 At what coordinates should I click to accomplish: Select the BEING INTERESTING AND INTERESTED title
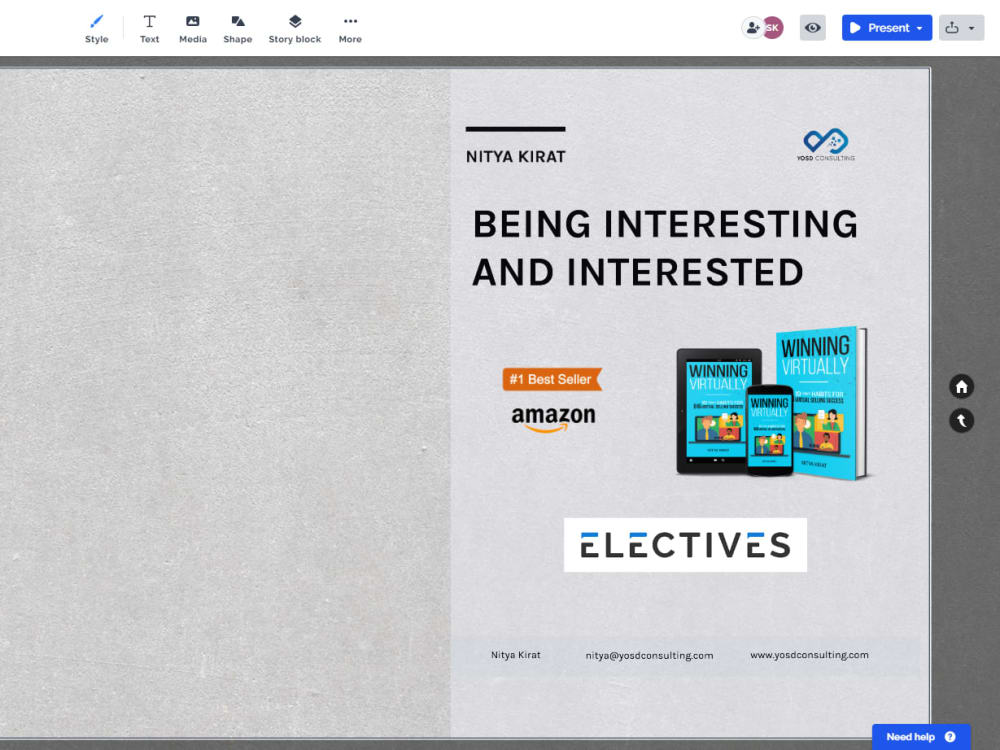tap(665, 248)
